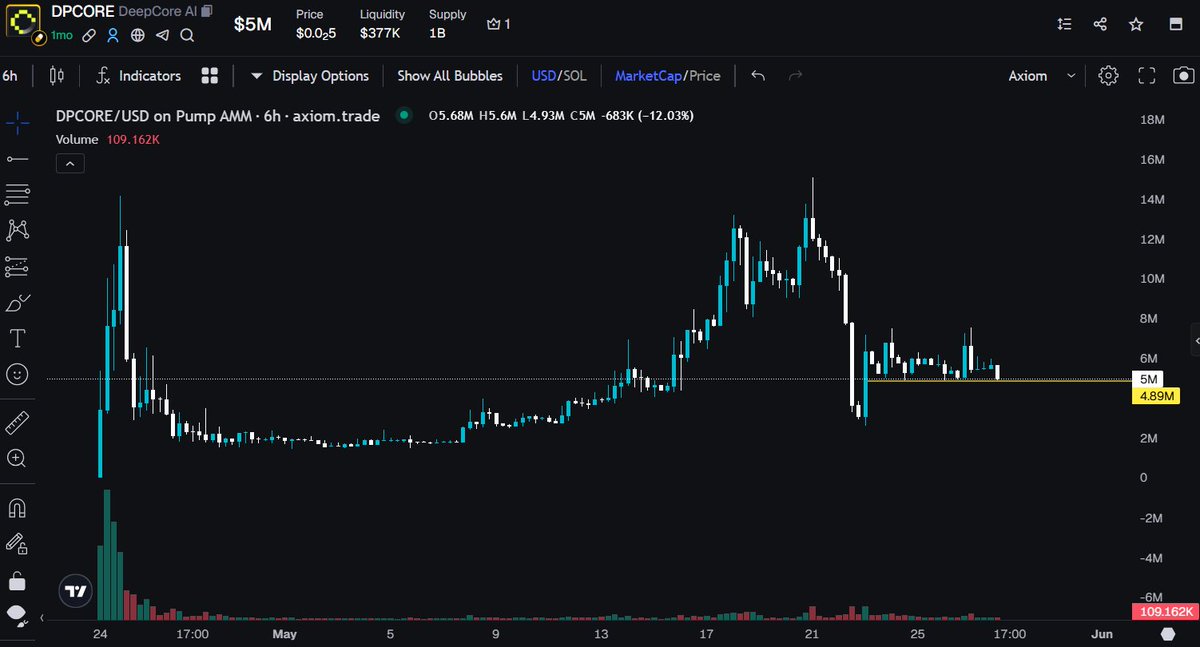Open the token website globe icon

(138, 35)
